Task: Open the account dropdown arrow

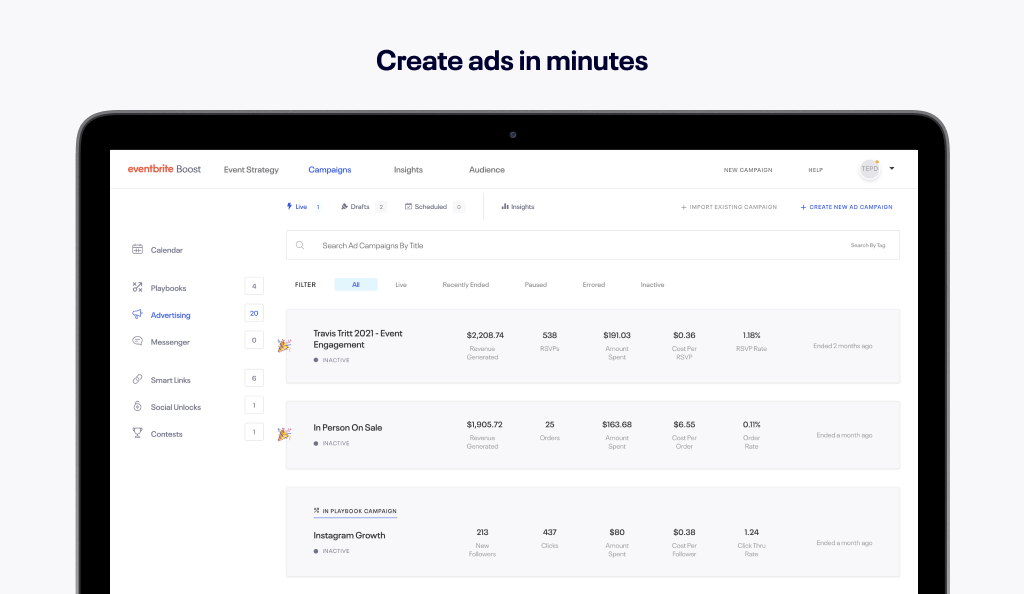Action: pyautogui.click(x=891, y=169)
